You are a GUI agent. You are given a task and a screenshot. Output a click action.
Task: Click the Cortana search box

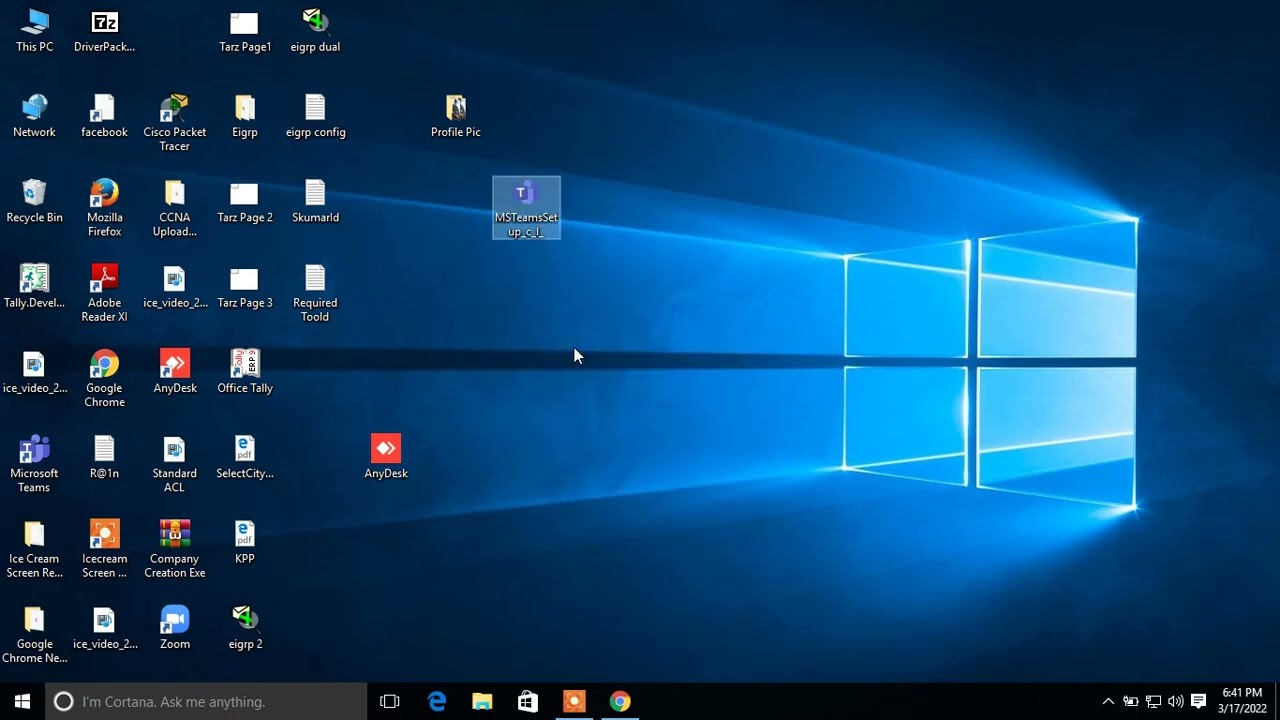tap(206, 701)
